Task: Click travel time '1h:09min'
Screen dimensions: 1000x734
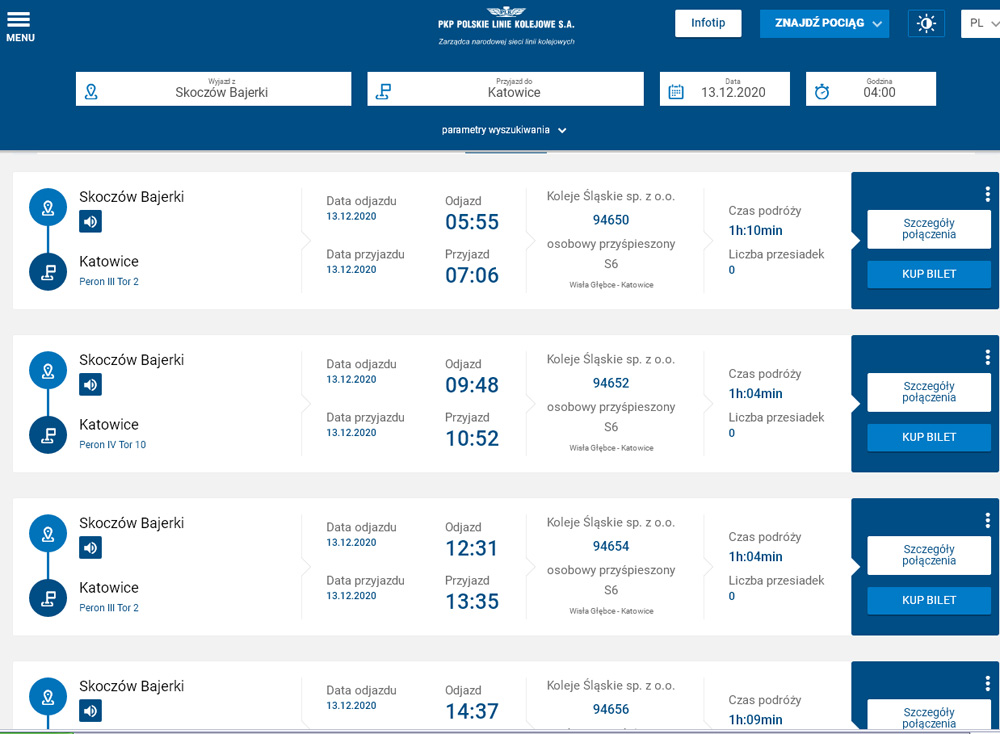Action: [x=755, y=720]
